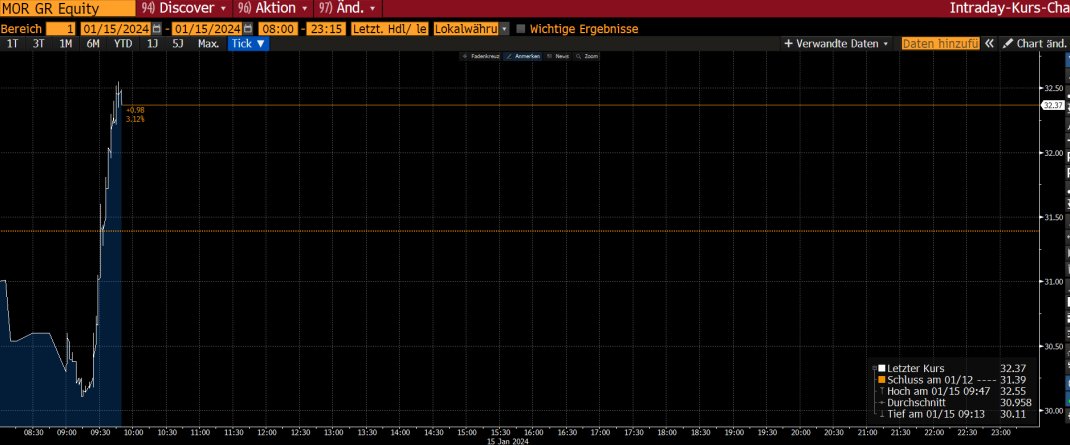Click the Durchschnitt value 30.958
The width and height of the screenshot is (1070, 445).
(x=1015, y=403)
